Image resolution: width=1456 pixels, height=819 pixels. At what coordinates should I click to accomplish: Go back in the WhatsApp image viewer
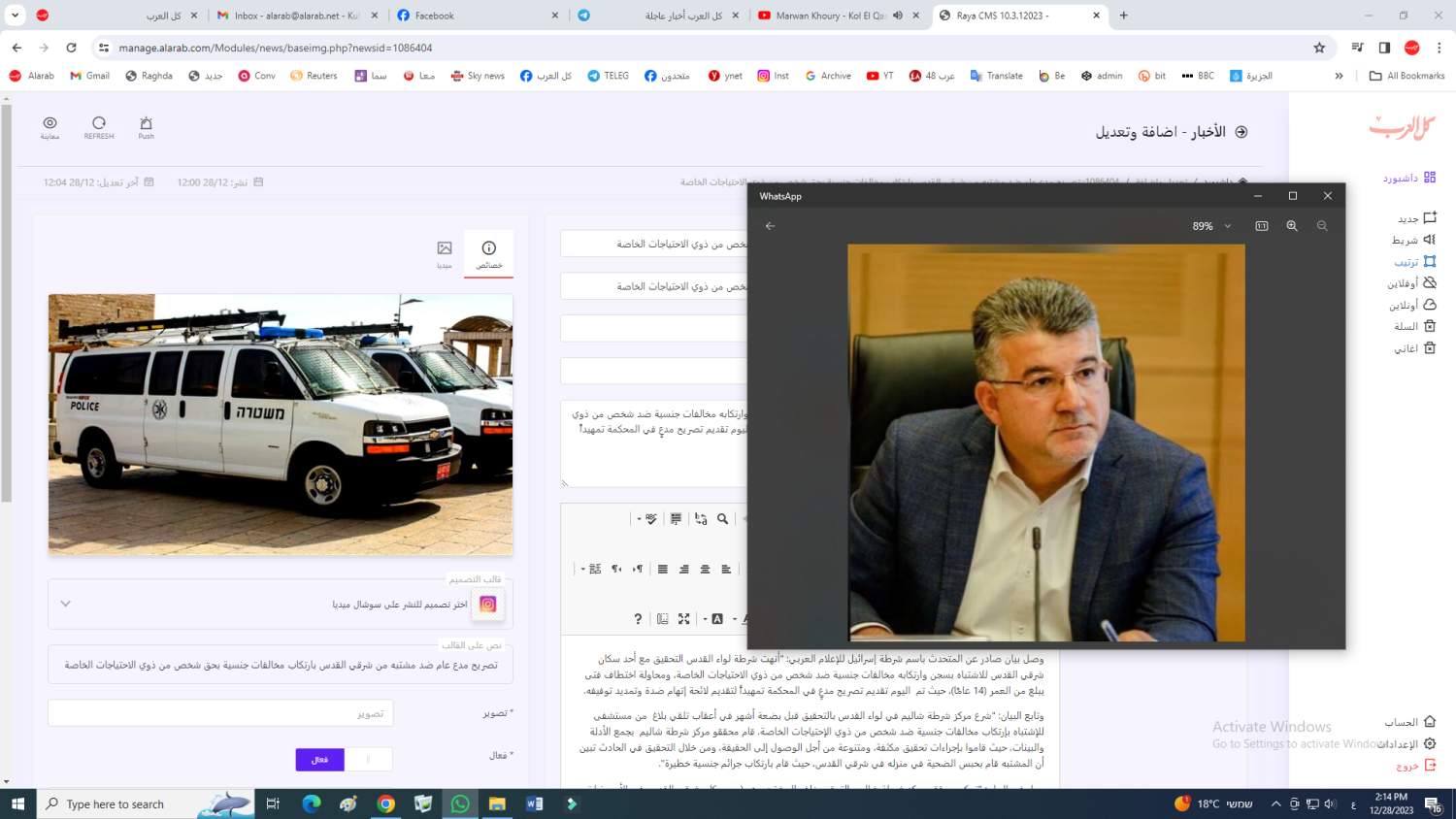771,226
